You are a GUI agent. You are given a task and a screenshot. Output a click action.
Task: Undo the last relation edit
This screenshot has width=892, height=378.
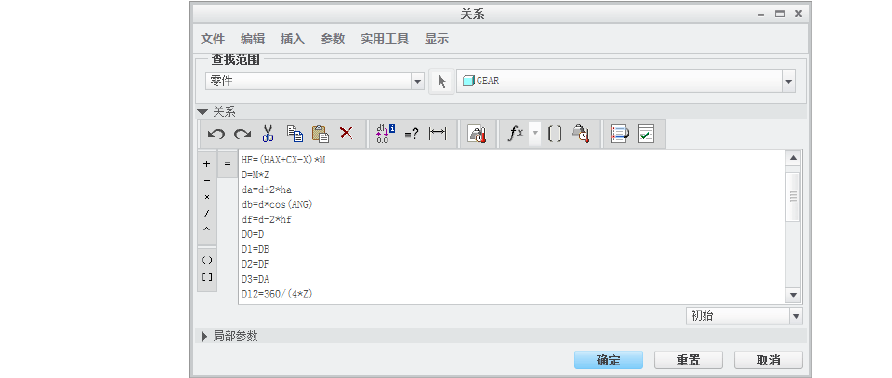click(x=216, y=134)
